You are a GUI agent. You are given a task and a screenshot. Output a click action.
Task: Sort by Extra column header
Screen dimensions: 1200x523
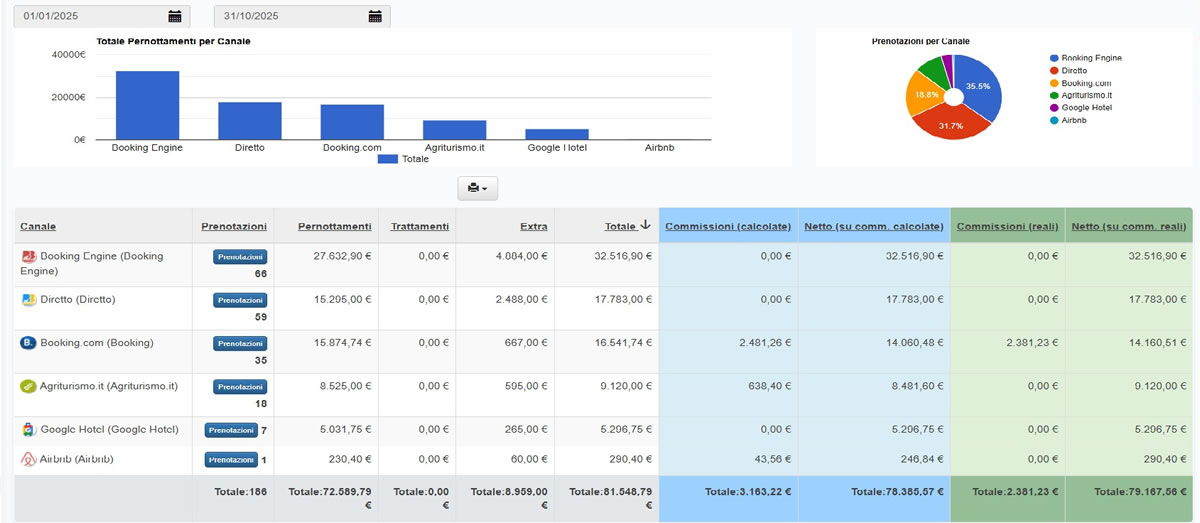tap(534, 227)
